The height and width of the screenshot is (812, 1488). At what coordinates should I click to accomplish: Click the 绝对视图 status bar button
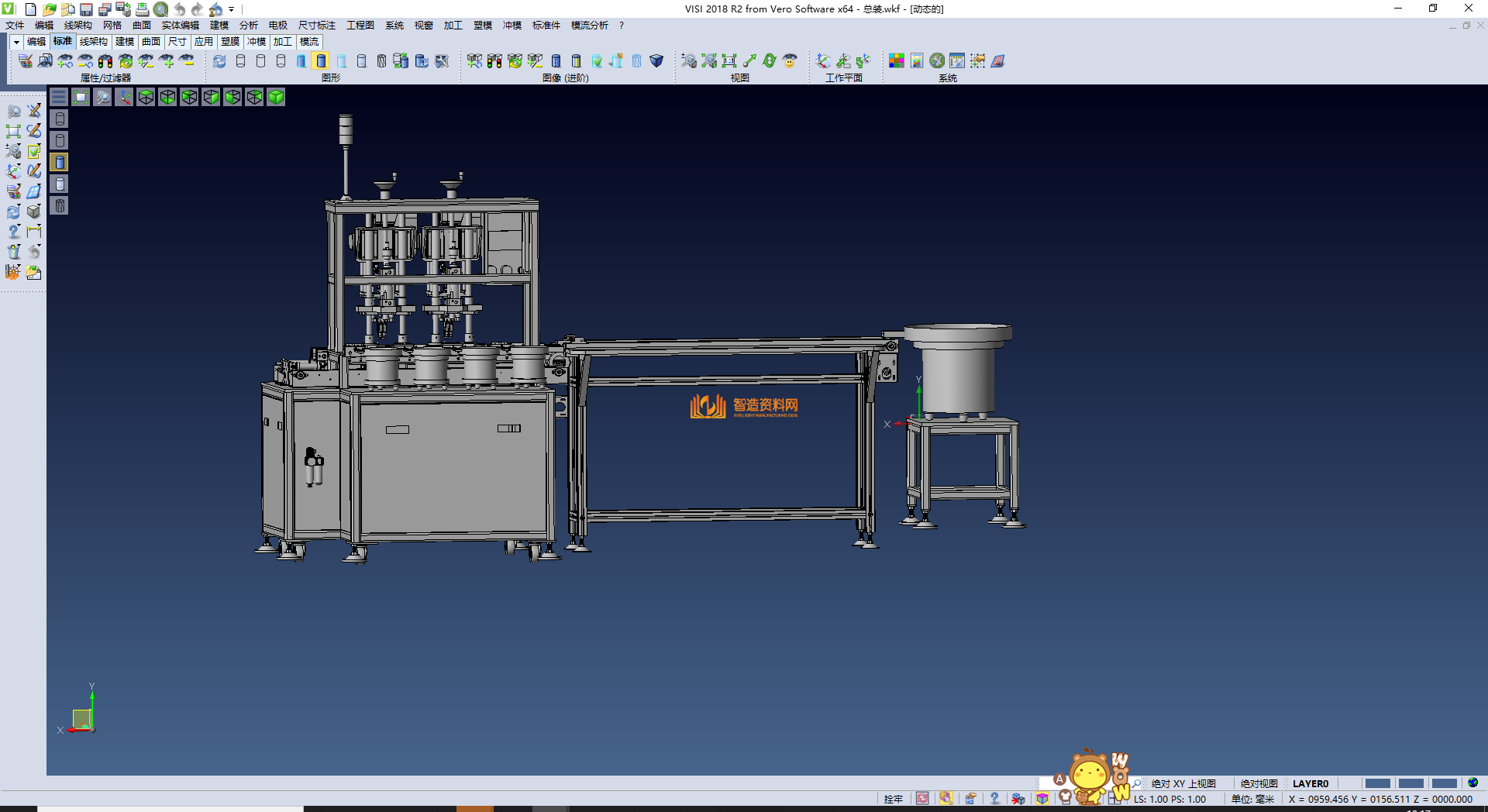click(x=1259, y=783)
